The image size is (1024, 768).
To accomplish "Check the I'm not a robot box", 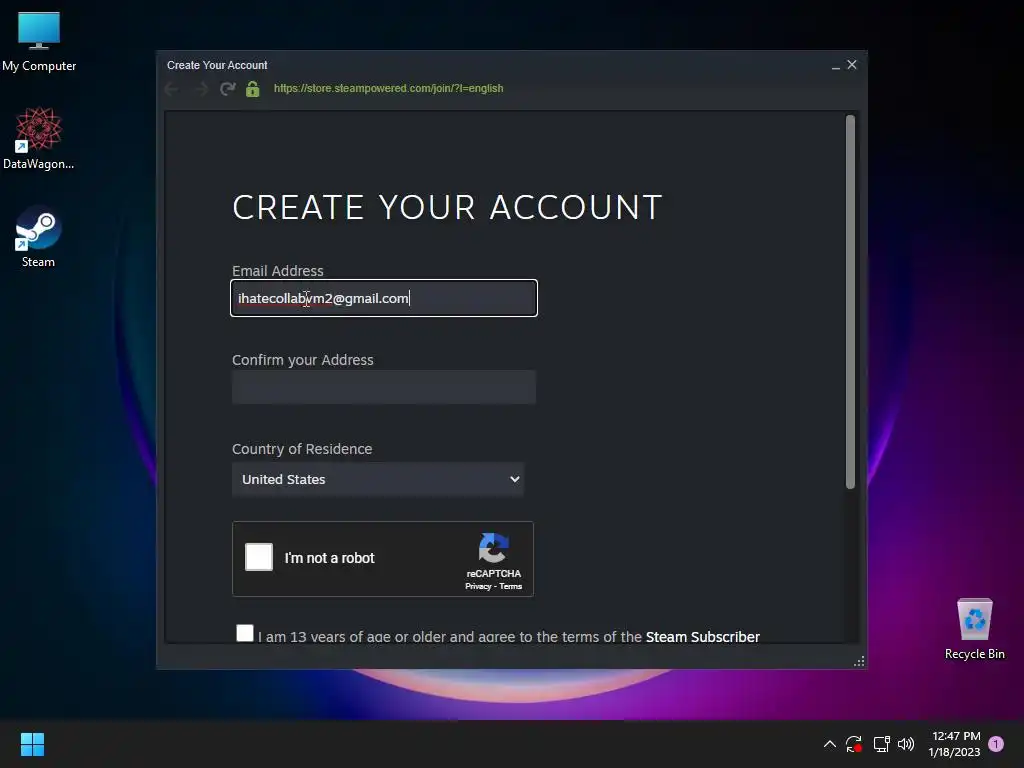I will [x=259, y=557].
